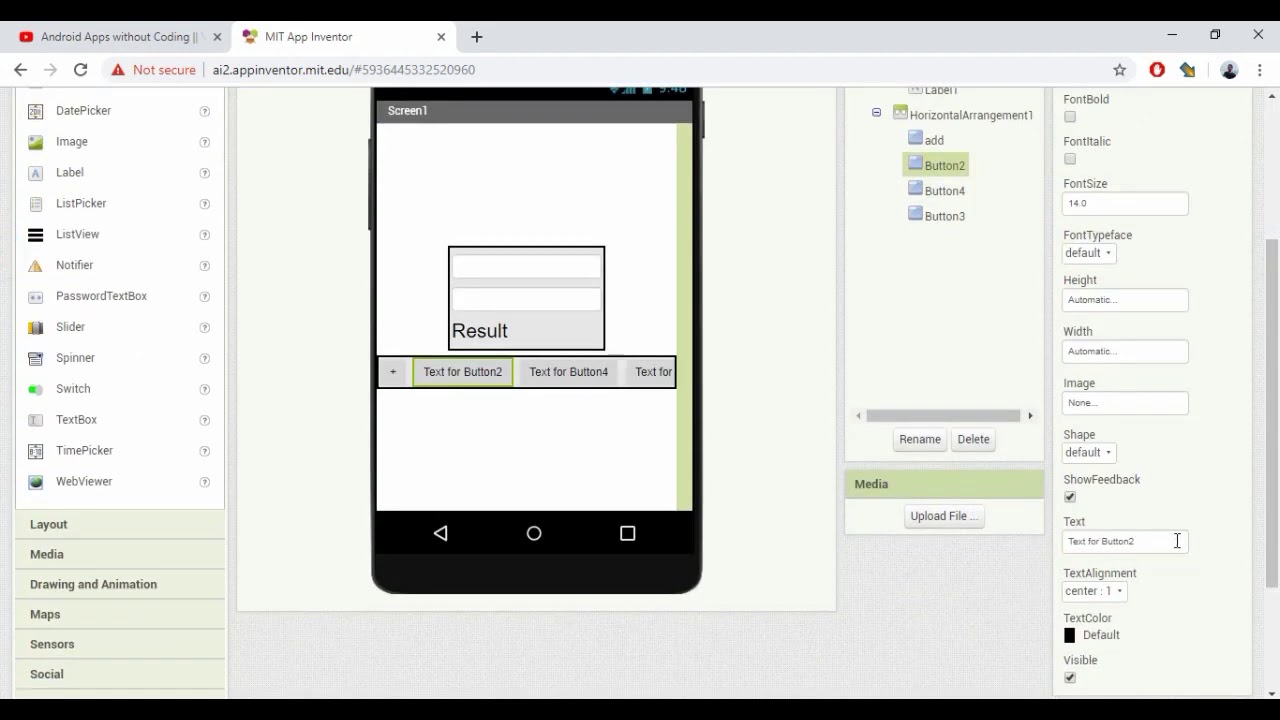Open help for TextBox component
This screenshot has width=1280, height=720.
[x=205, y=421]
